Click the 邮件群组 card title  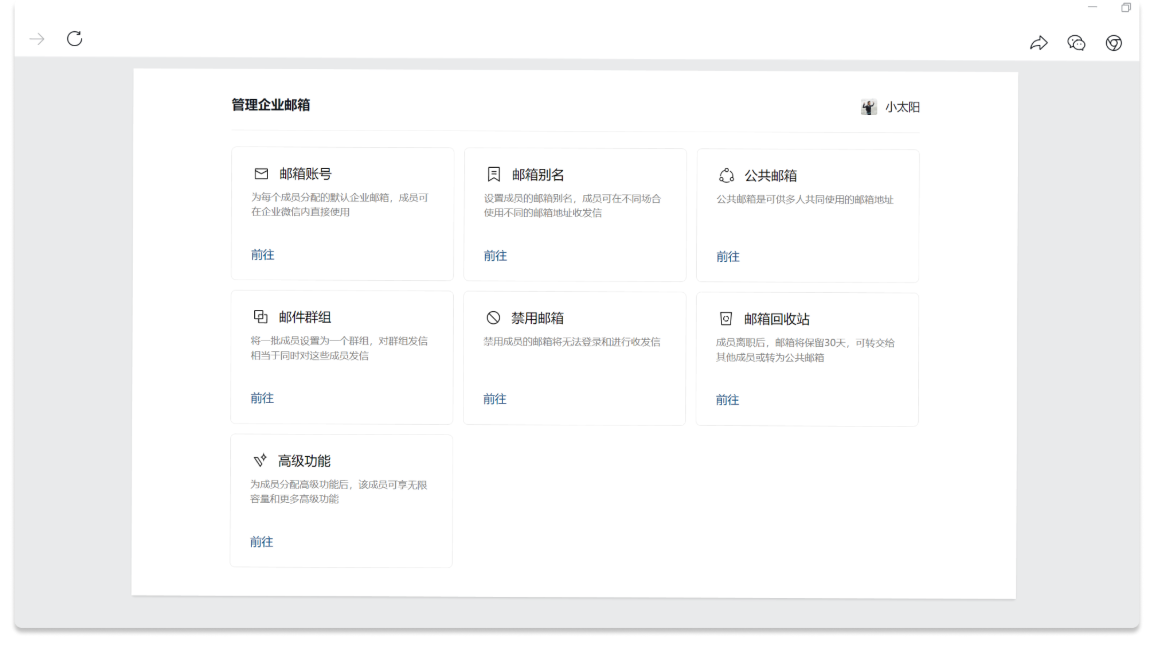pos(304,317)
